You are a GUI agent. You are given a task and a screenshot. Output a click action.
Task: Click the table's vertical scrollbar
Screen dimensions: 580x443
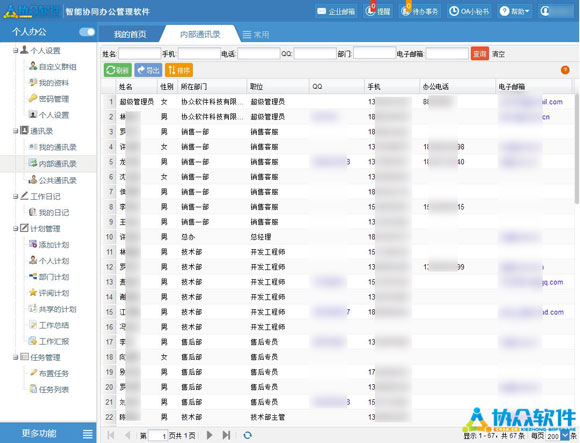pos(577,148)
